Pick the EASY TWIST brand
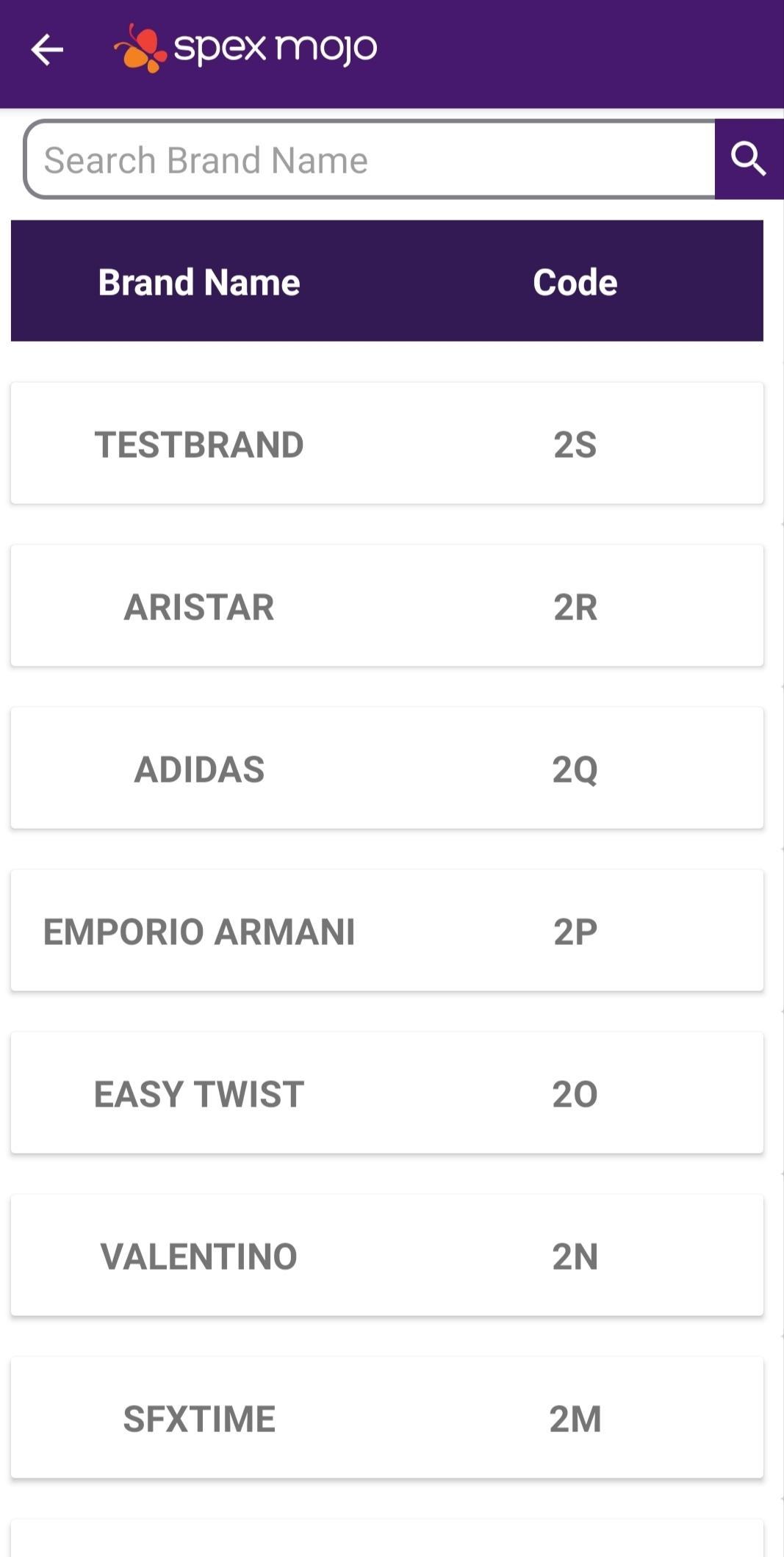Viewport: 784px width, 1557px height. tap(387, 1093)
